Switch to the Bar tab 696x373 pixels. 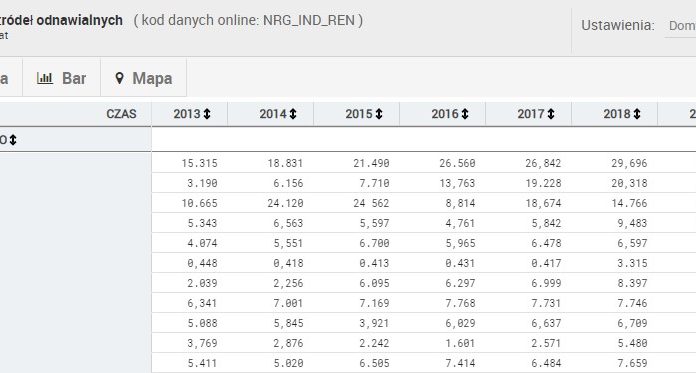[61, 77]
